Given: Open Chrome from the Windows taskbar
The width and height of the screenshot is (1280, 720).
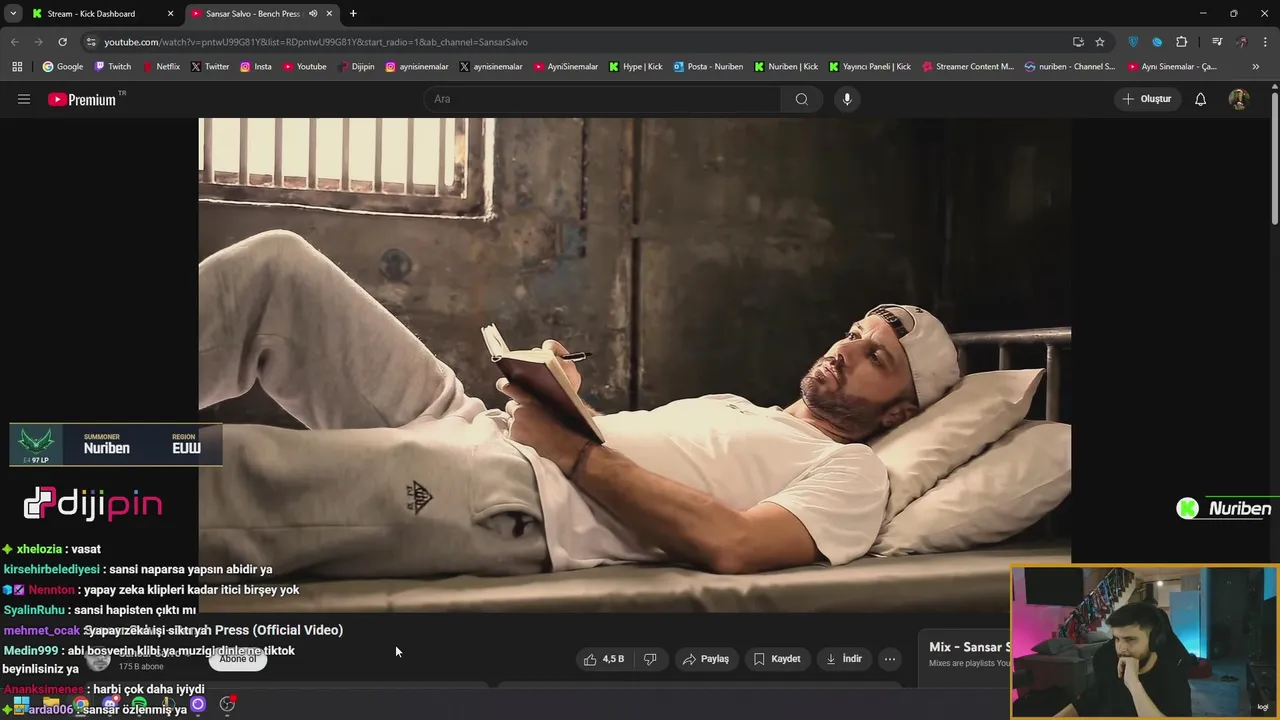Looking at the screenshot, I should (x=81, y=705).
